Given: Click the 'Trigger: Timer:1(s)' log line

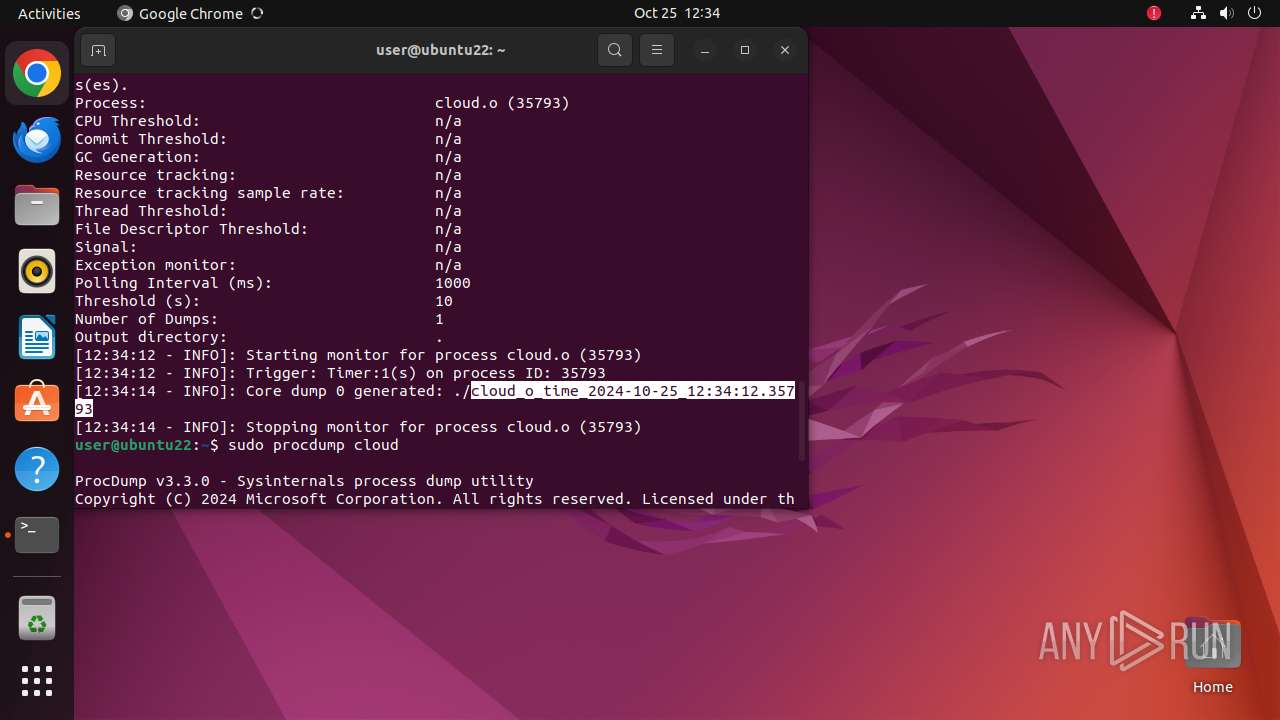Looking at the screenshot, I should pyautogui.click(x=340, y=373).
